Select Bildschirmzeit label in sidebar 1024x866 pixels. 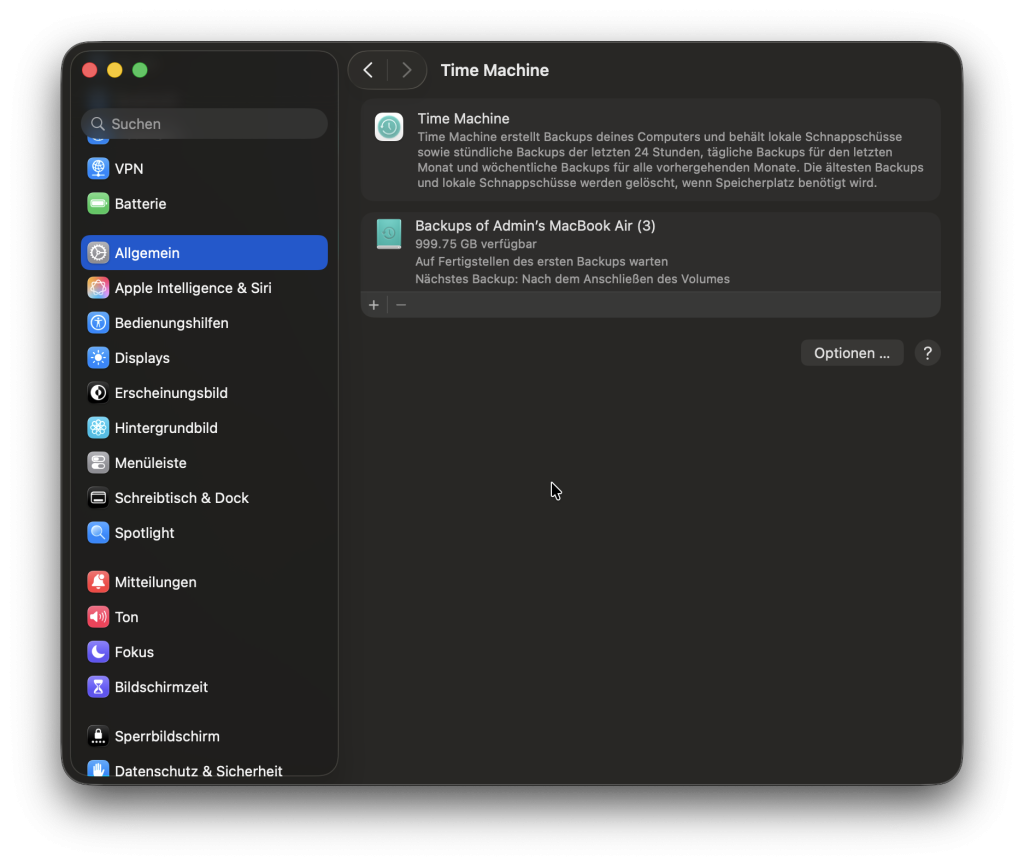click(161, 687)
